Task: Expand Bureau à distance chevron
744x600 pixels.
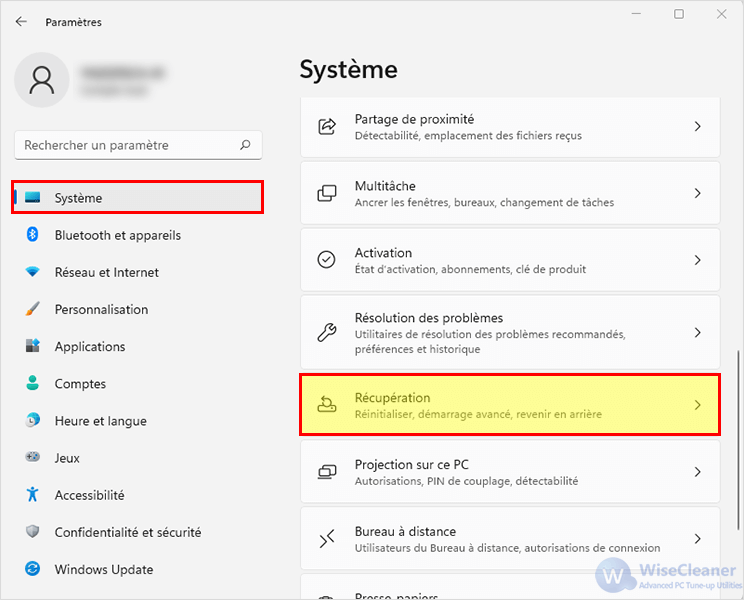Action: [x=698, y=539]
